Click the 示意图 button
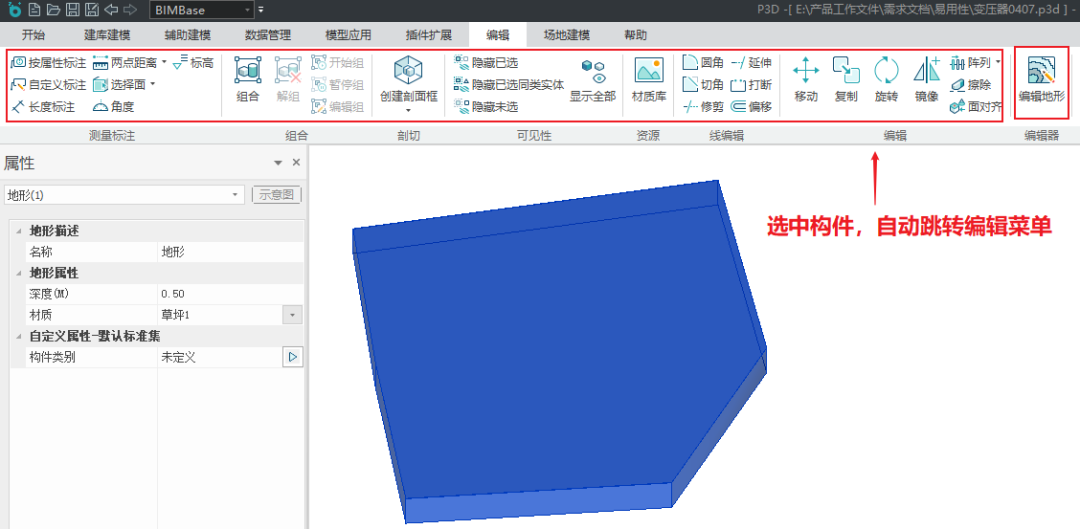1080x529 pixels. click(x=276, y=195)
